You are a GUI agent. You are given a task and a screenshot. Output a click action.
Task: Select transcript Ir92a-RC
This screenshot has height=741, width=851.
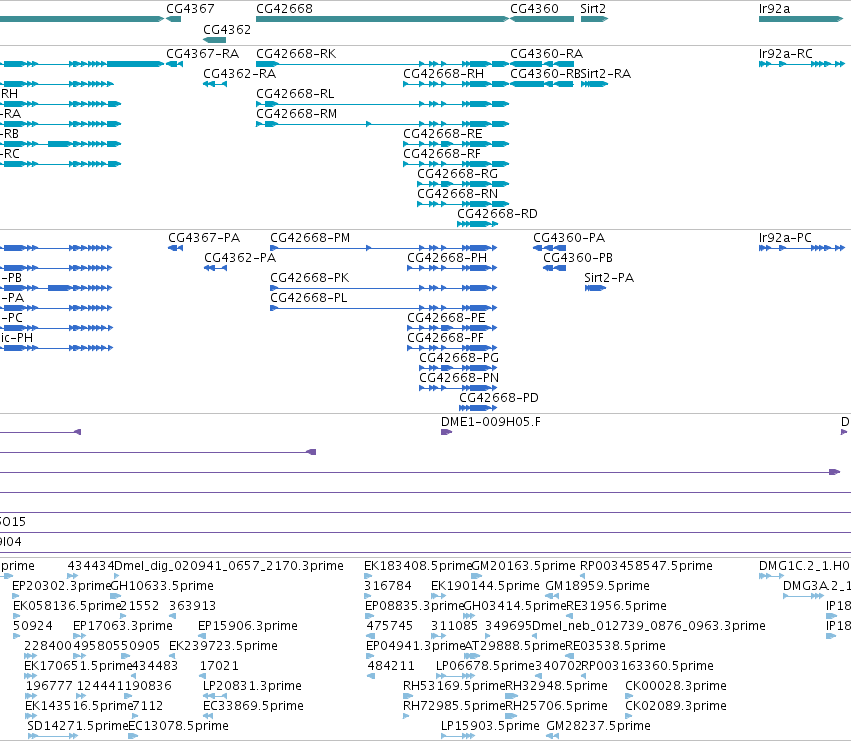[802, 64]
